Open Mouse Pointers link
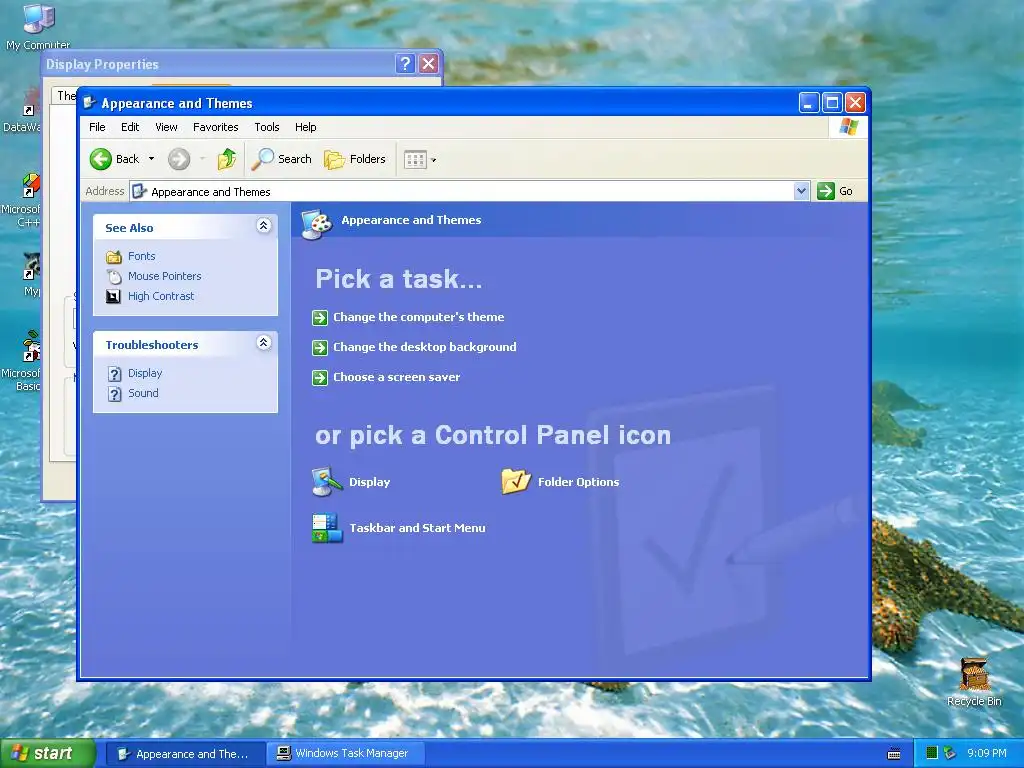Image resolution: width=1024 pixels, height=768 pixels. point(165,276)
